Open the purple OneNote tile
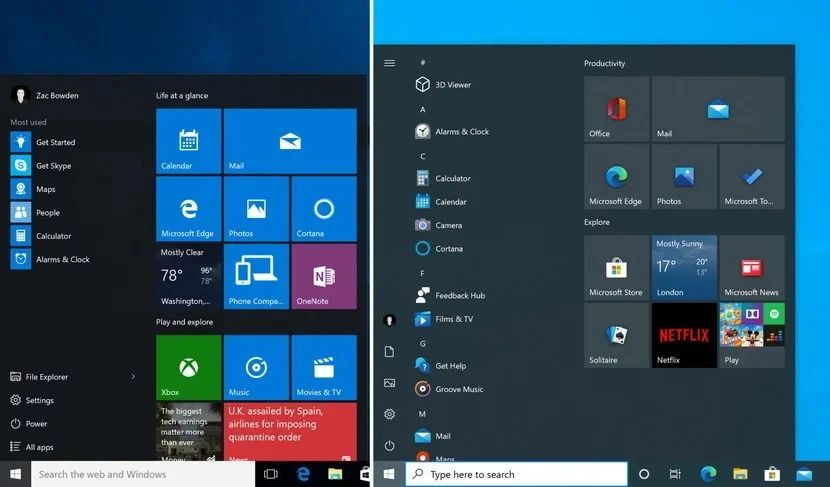 point(324,276)
